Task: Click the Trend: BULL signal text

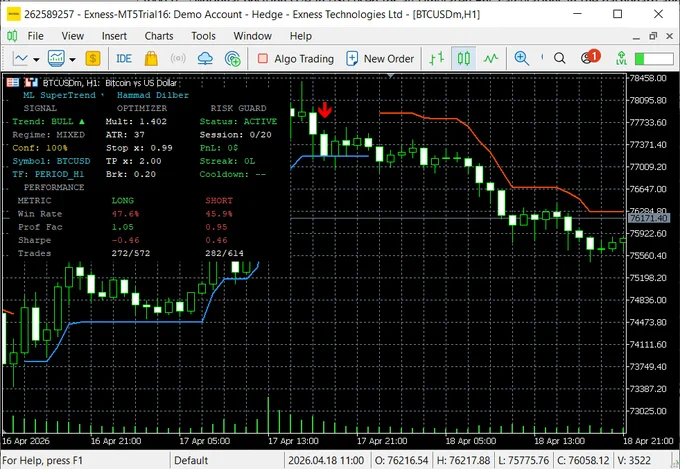Action: click(49, 121)
